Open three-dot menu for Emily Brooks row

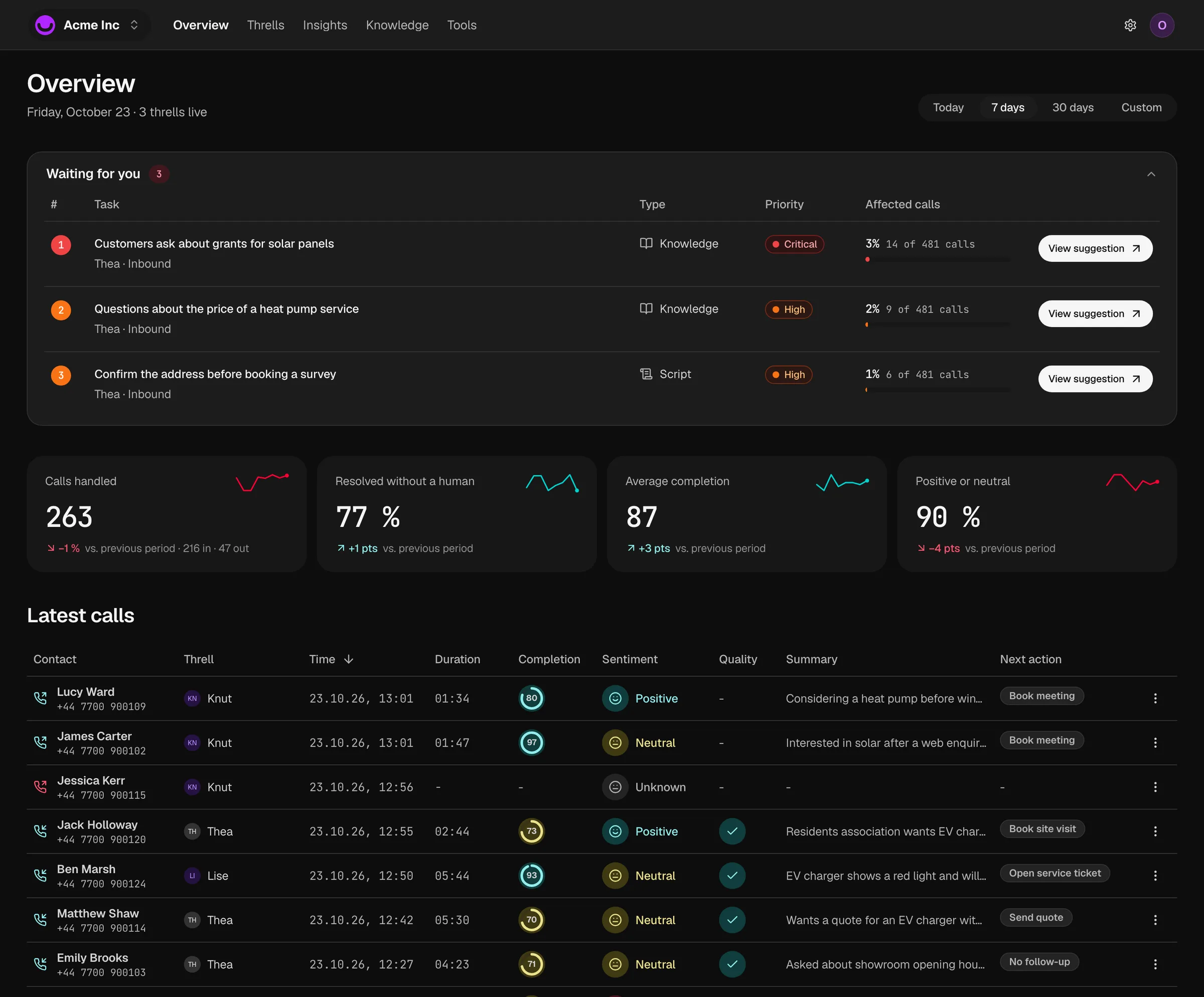coord(1155,964)
